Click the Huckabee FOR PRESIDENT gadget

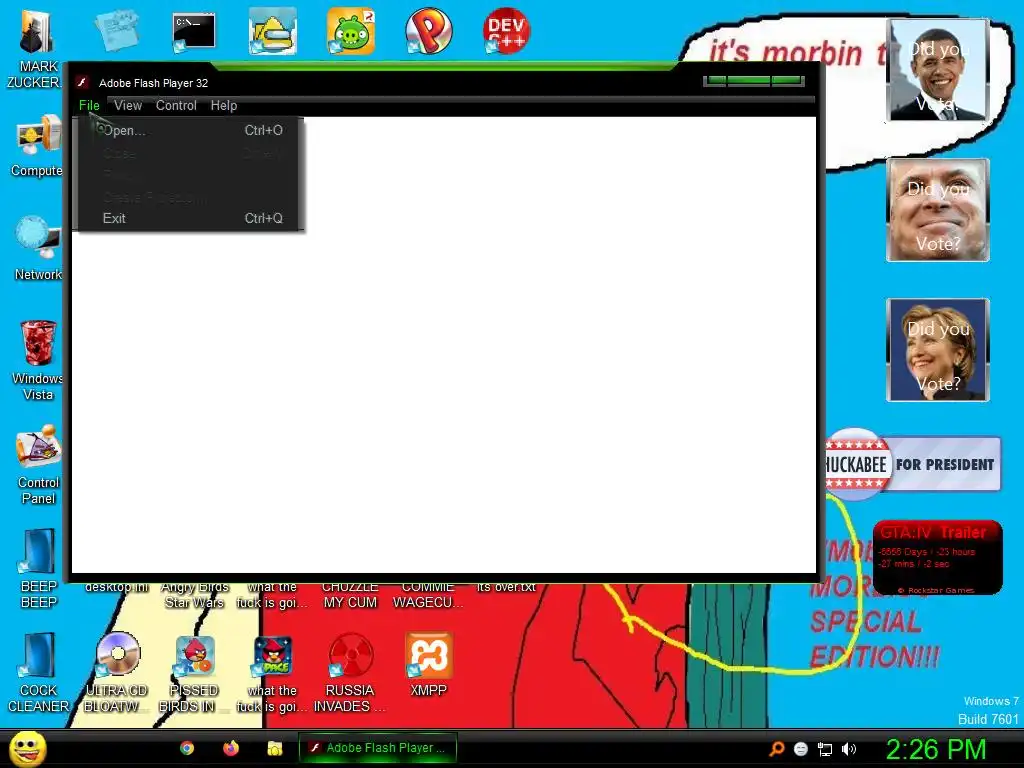click(913, 464)
